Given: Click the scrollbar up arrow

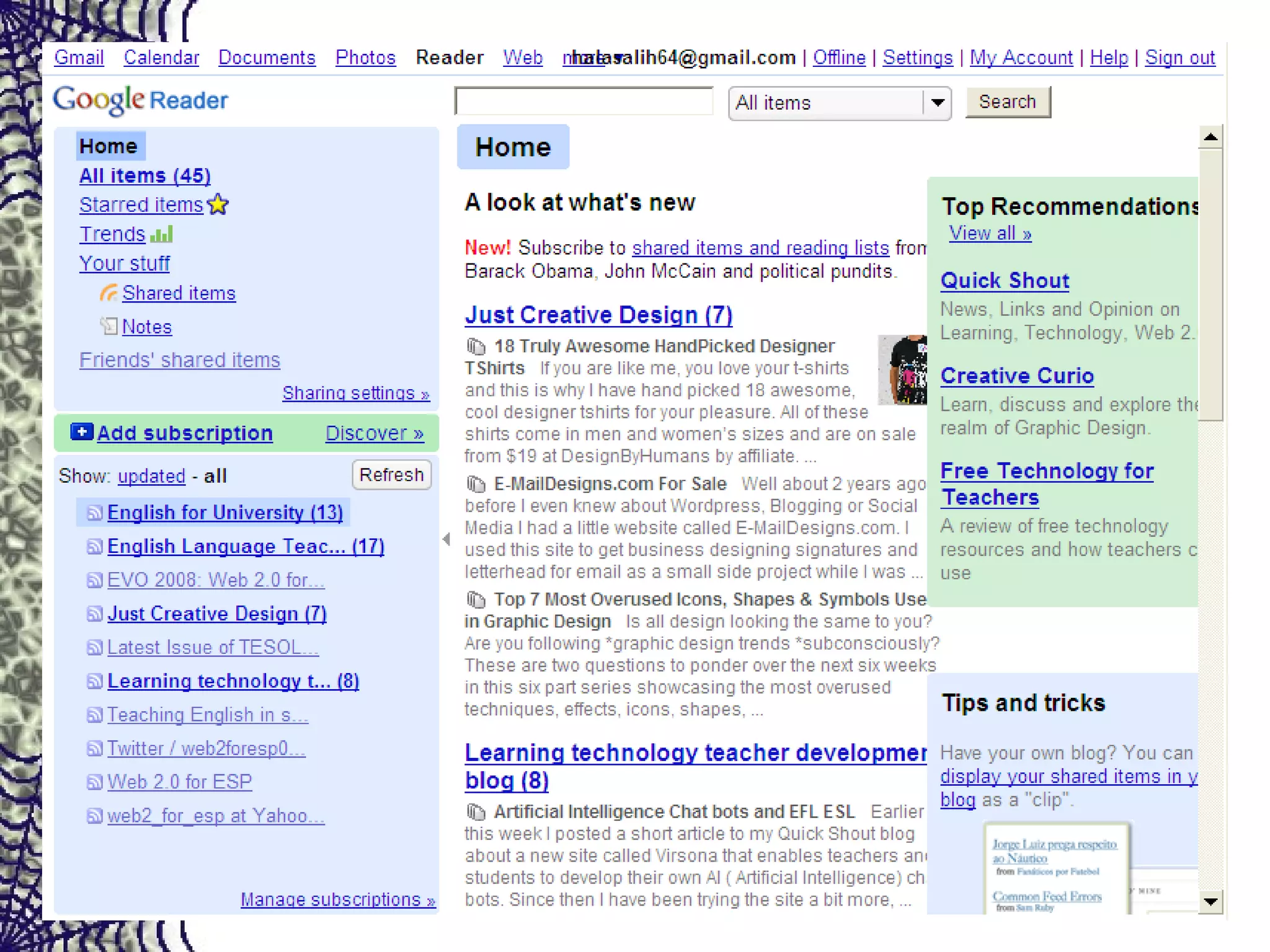Looking at the screenshot, I should pos(1210,137).
